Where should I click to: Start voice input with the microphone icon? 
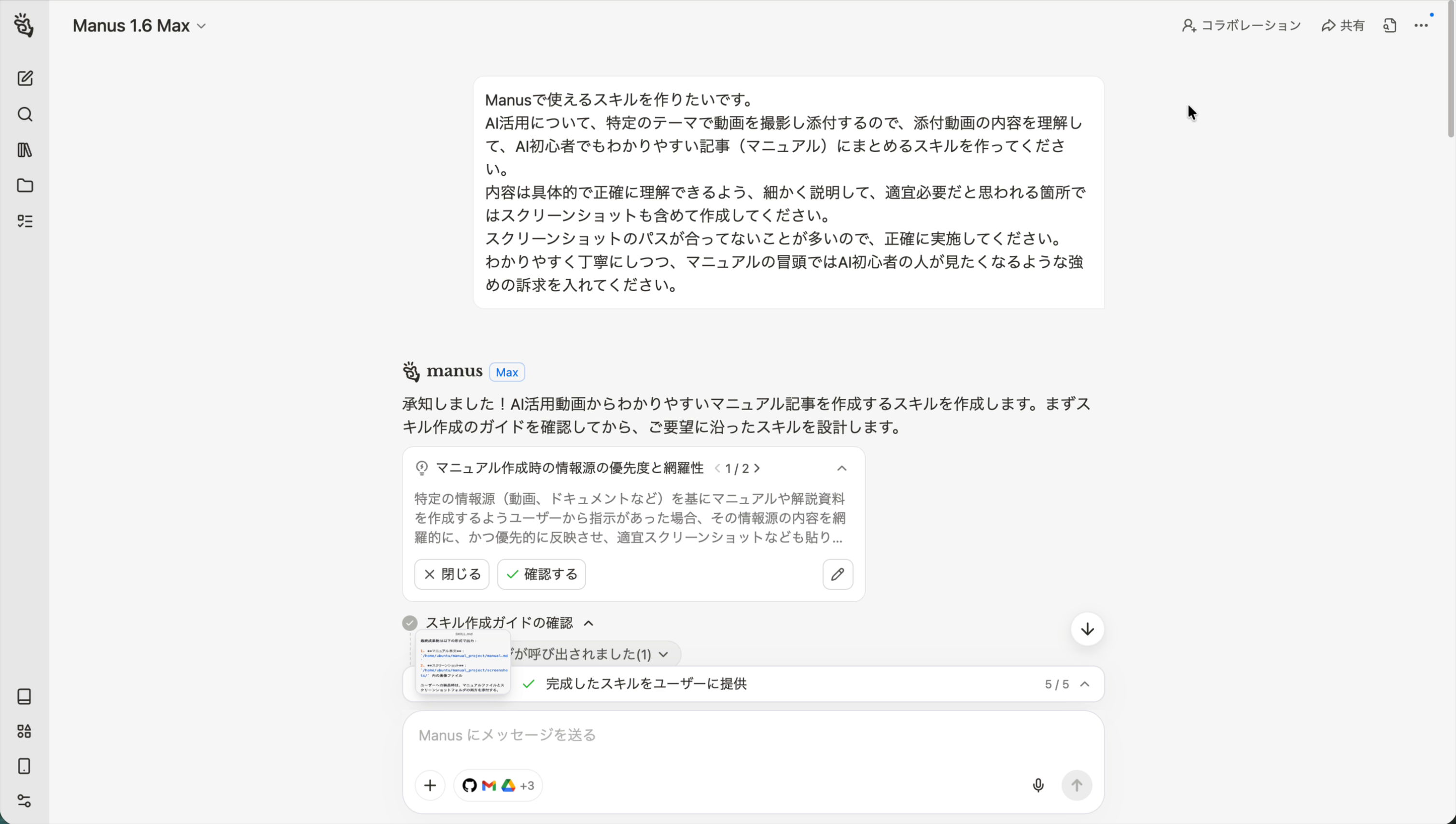click(1037, 785)
